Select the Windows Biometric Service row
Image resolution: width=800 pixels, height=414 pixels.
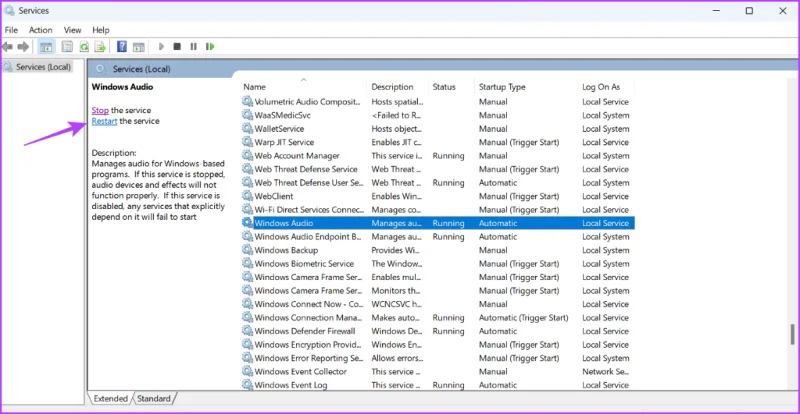[x=438, y=263]
